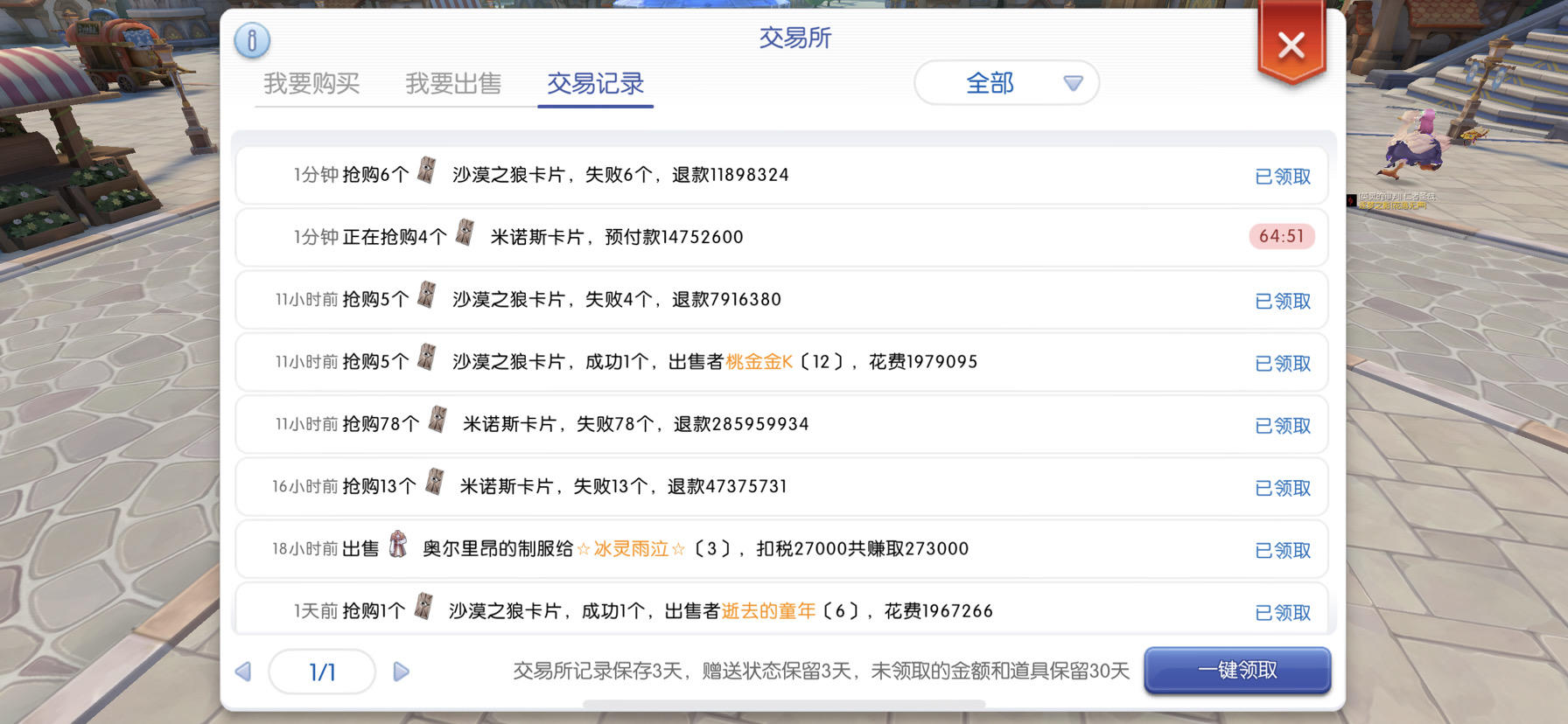
Task: Close the 交易所 exchange window
Action: click(x=1291, y=44)
